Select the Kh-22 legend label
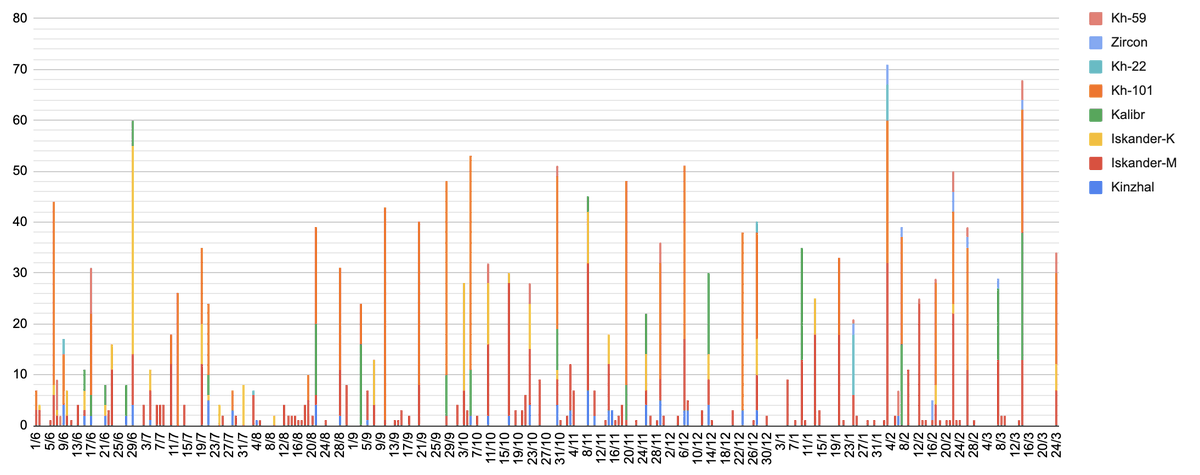 tap(1131, 68)
